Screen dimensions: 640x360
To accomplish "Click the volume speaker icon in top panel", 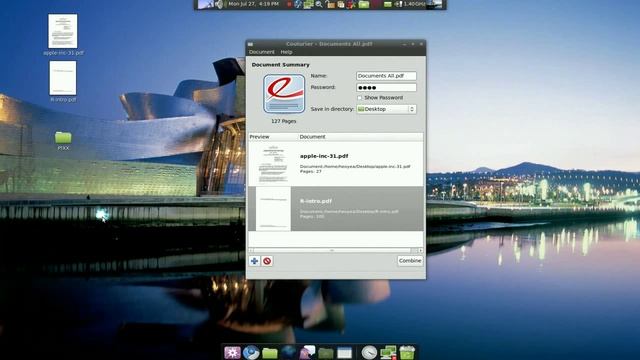I will tap(219, 4).
